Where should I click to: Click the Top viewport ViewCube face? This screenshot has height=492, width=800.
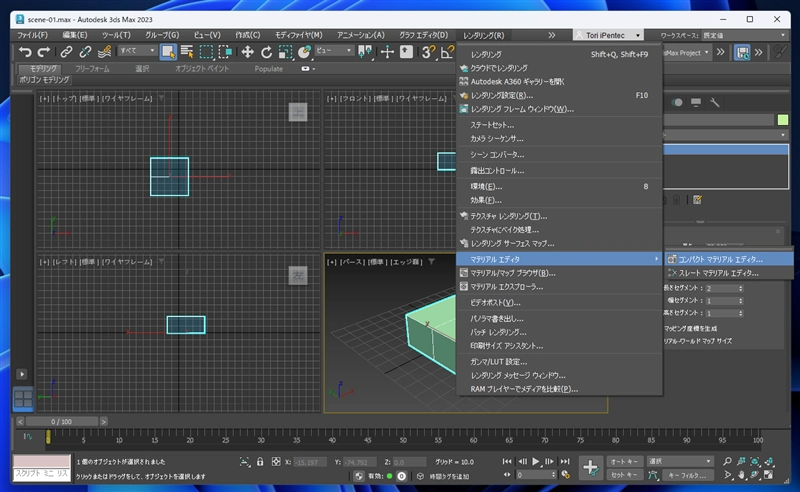pyautogui.click(x=298, y=112)
